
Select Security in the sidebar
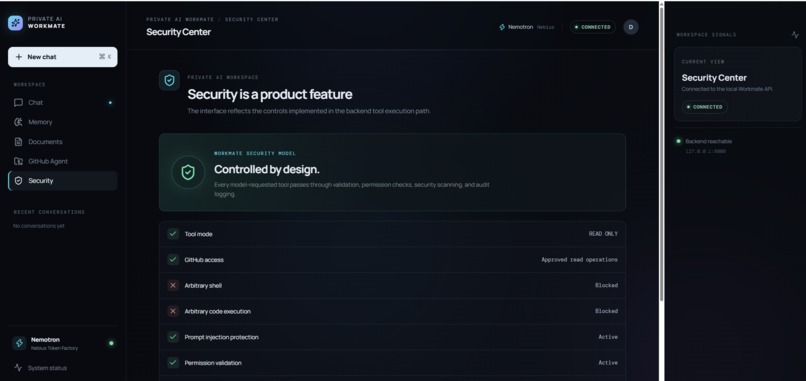tap(63, 181)
